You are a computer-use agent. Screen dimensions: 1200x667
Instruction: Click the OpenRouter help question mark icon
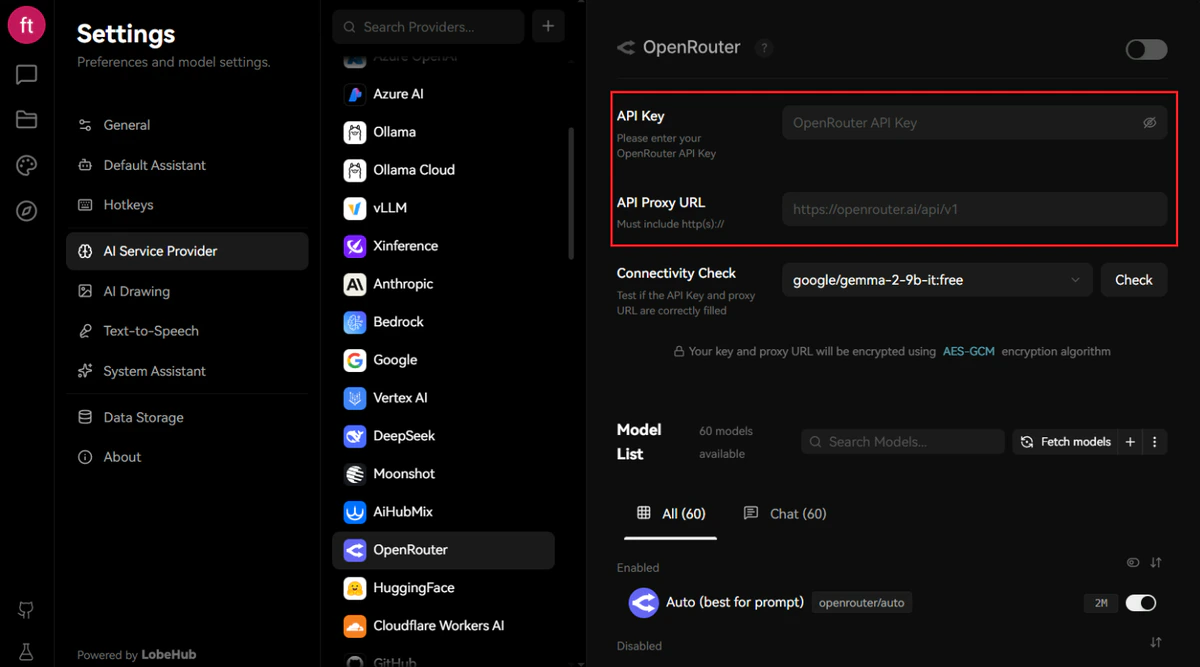point(764,48)
